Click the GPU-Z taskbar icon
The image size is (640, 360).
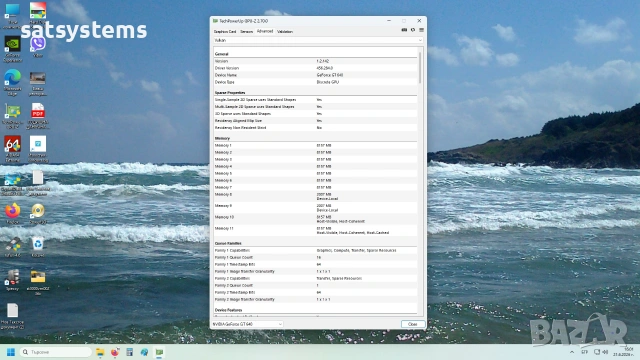point(159,352)
